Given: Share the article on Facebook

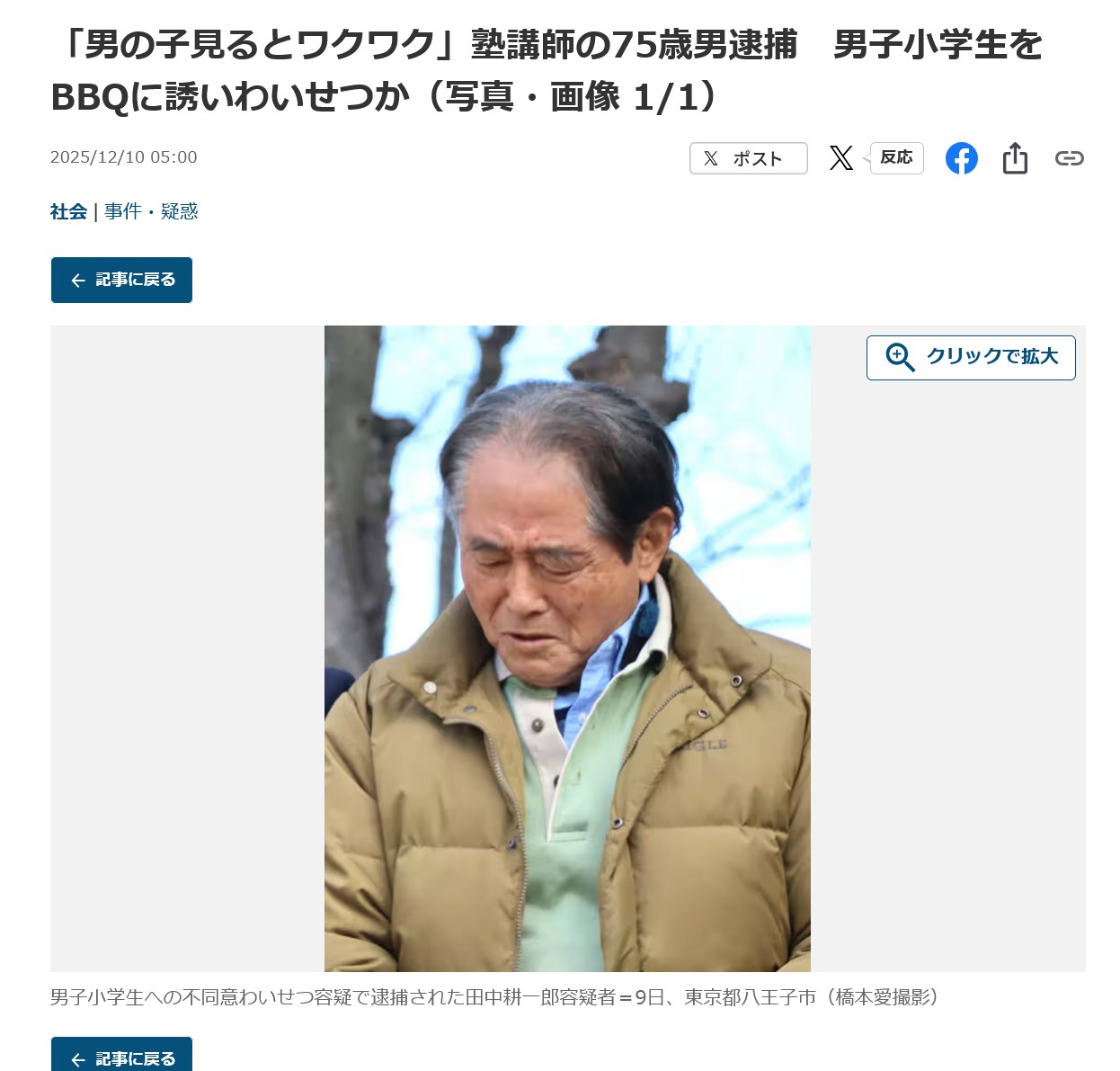Looking at the screenshot, I should [x=961, y=158].
